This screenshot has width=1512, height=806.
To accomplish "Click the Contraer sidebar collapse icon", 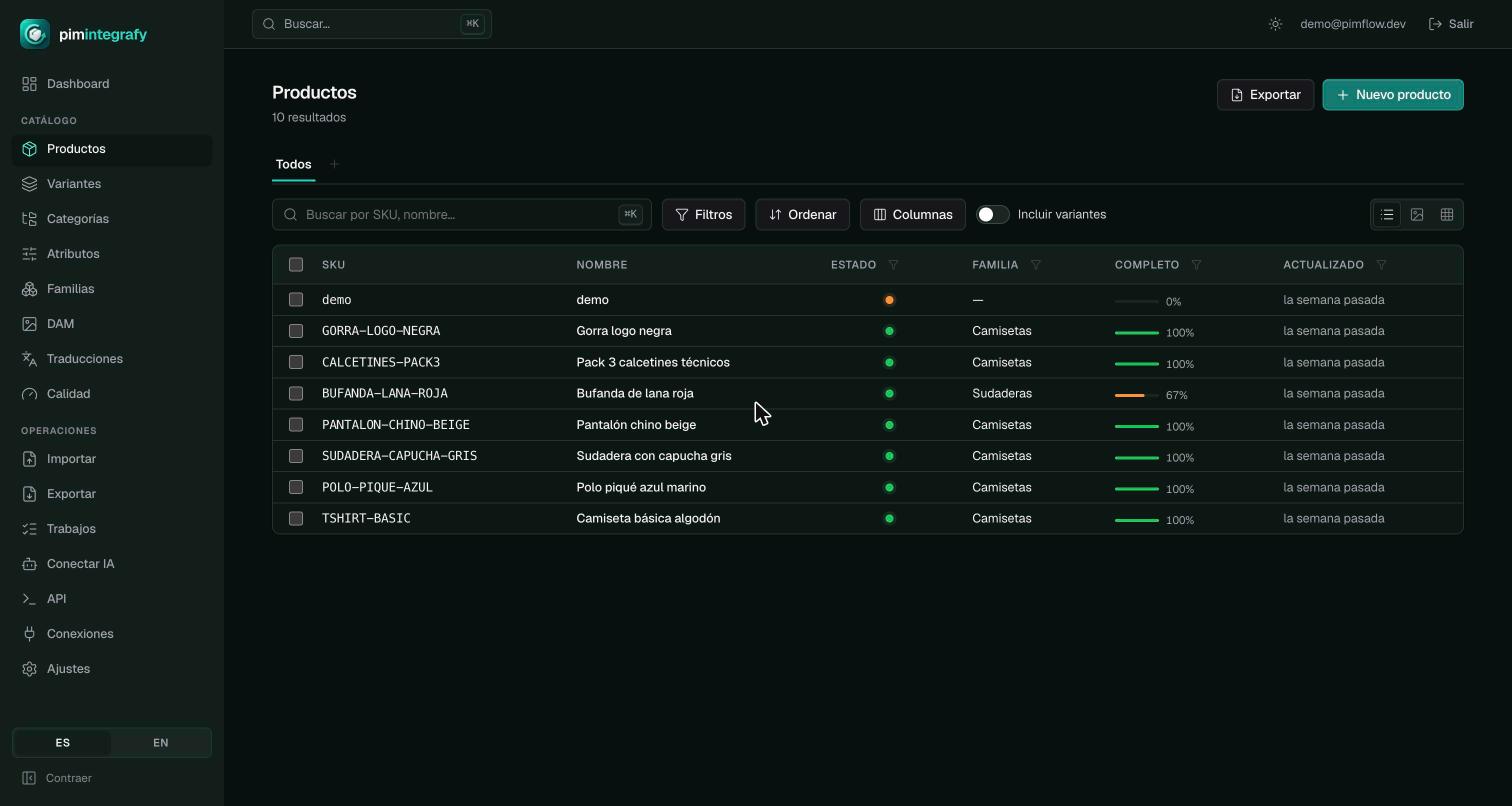I will tap(29, 778).
